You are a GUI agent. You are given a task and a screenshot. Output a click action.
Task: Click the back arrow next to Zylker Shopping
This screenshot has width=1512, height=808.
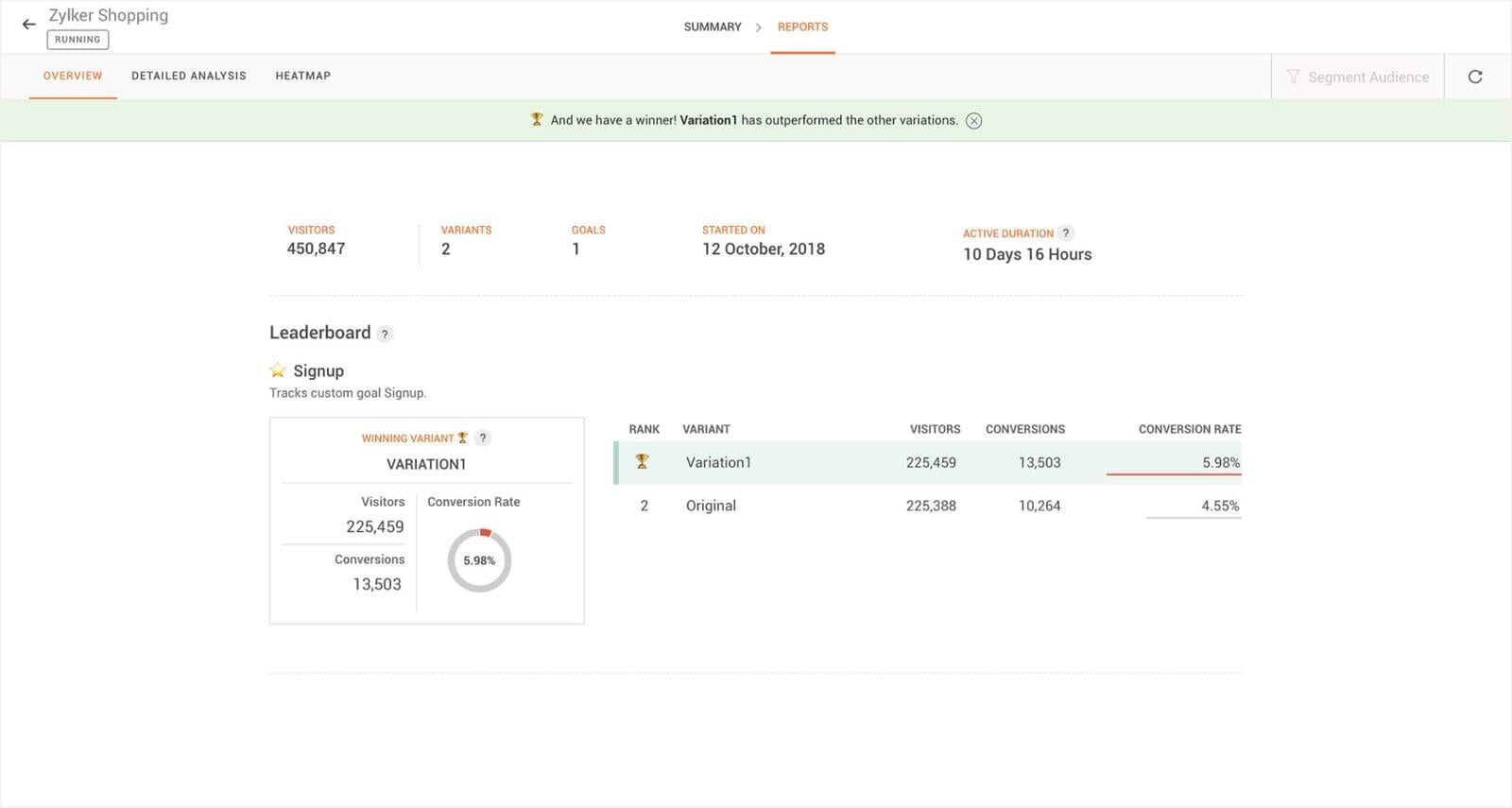click(28, 25)
